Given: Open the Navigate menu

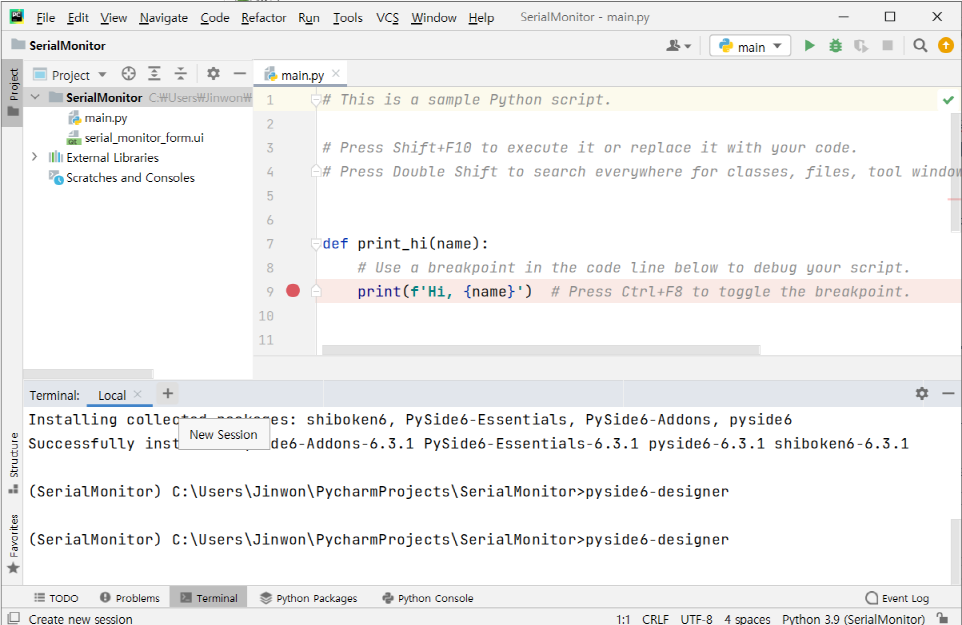Looking at the screenshot, I should coord(163,18).
